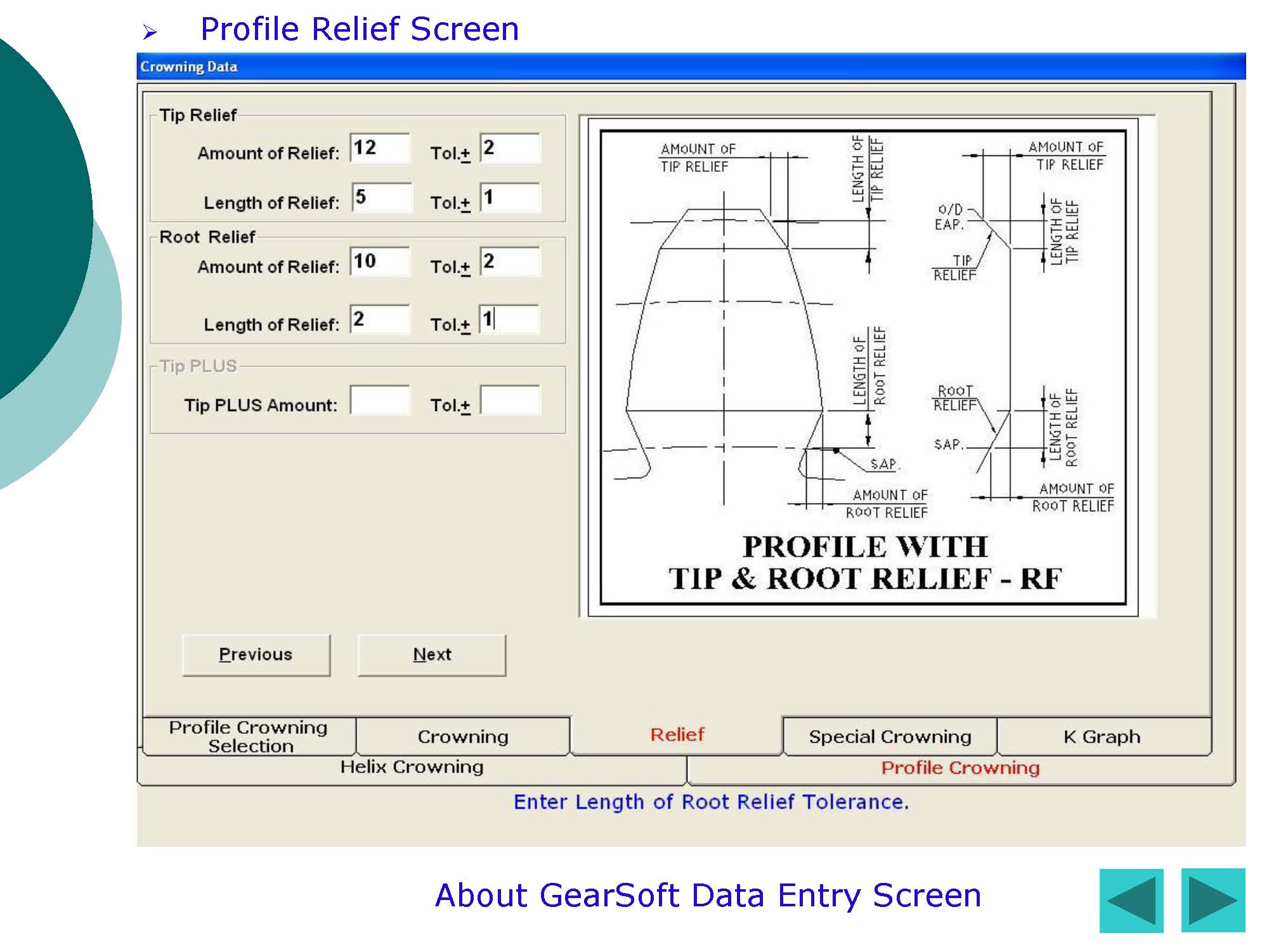Go to the next slide with the right arrow
The height and width of the screenshot is (952, 1269).
[x=1213, y=899]
